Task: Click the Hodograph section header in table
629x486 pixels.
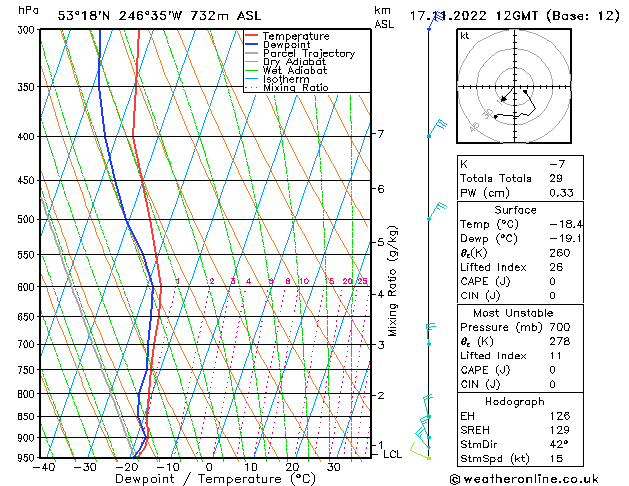Action: tap(514, 401)
